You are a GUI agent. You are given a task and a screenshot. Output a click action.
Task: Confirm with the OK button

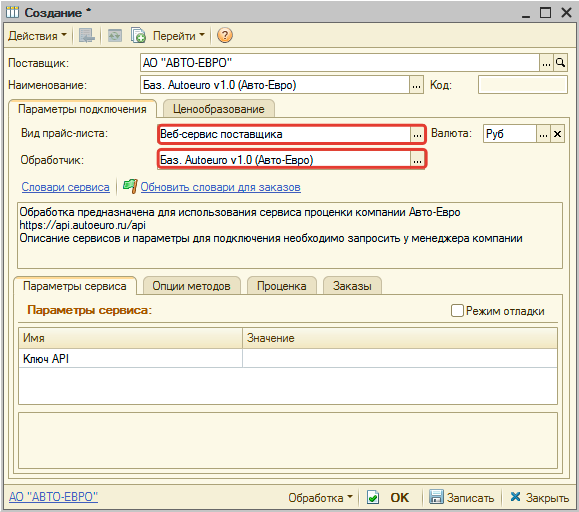pyautogui.click(x=400, y=498)
